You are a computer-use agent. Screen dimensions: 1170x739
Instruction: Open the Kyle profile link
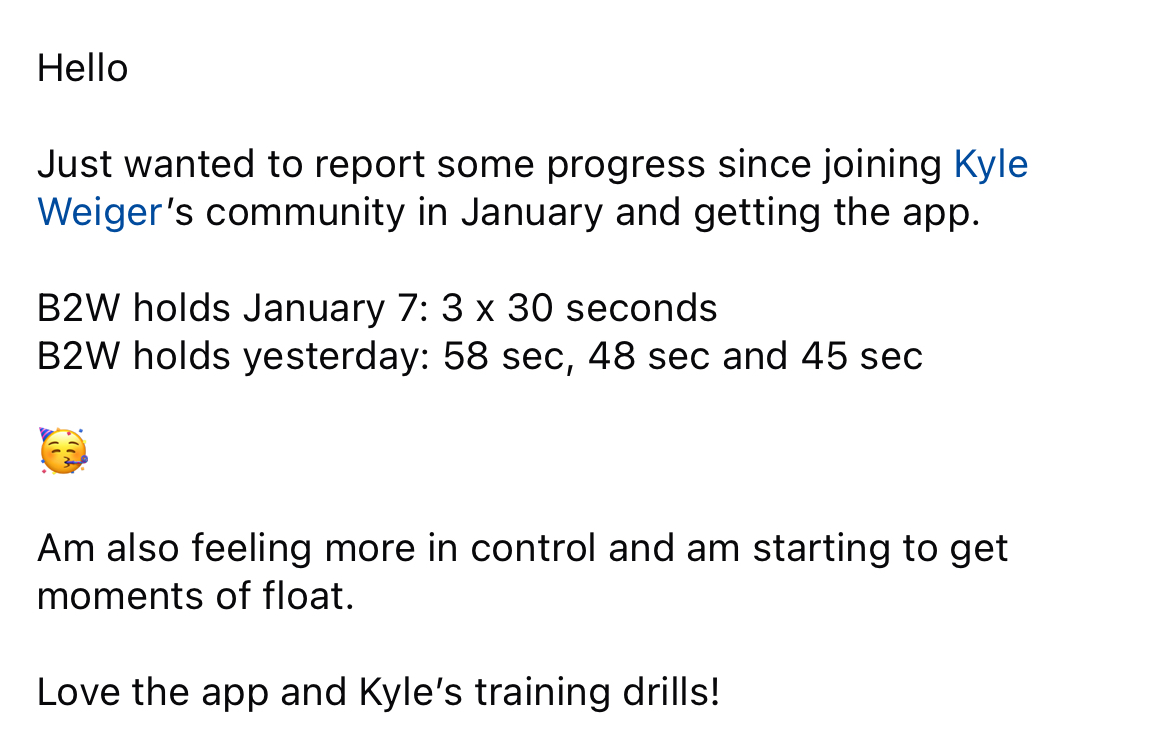pos(990,165)
